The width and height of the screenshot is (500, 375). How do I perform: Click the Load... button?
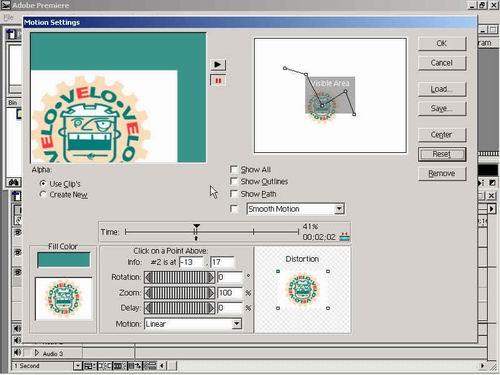pos(442,89)
